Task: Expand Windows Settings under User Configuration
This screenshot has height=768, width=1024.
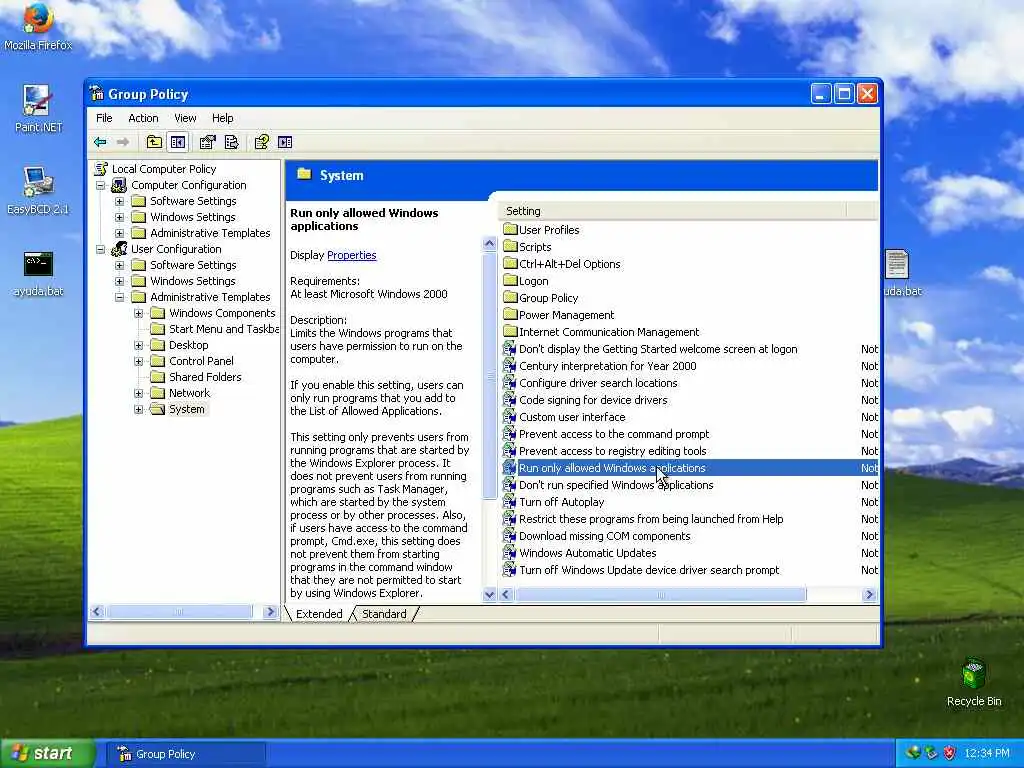Action: click(x=120, y=281)
